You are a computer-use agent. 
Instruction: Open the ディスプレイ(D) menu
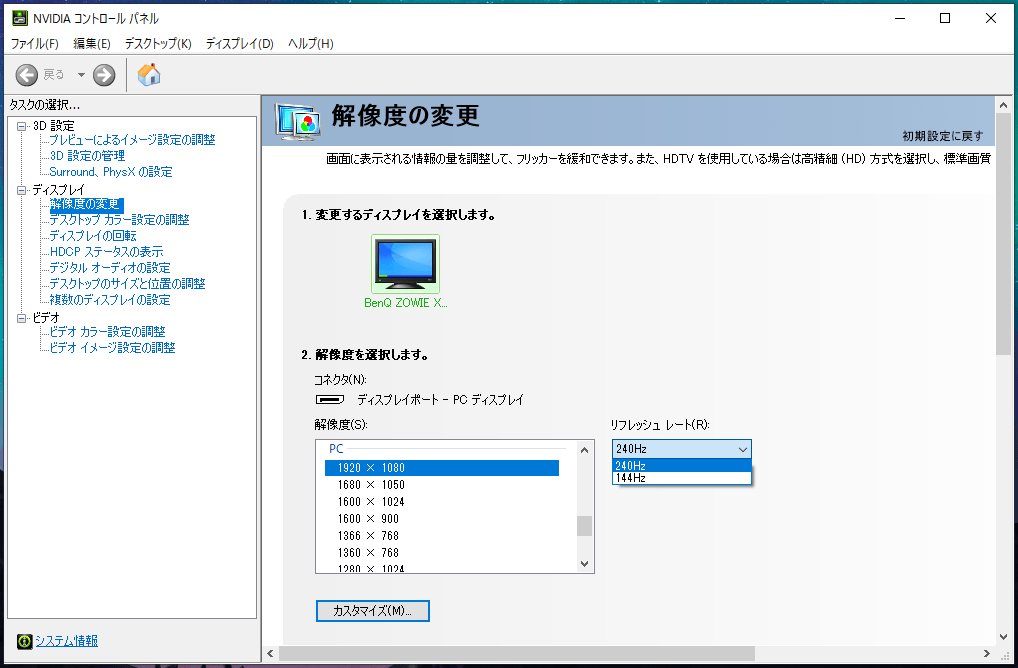[x=240, y=43]
